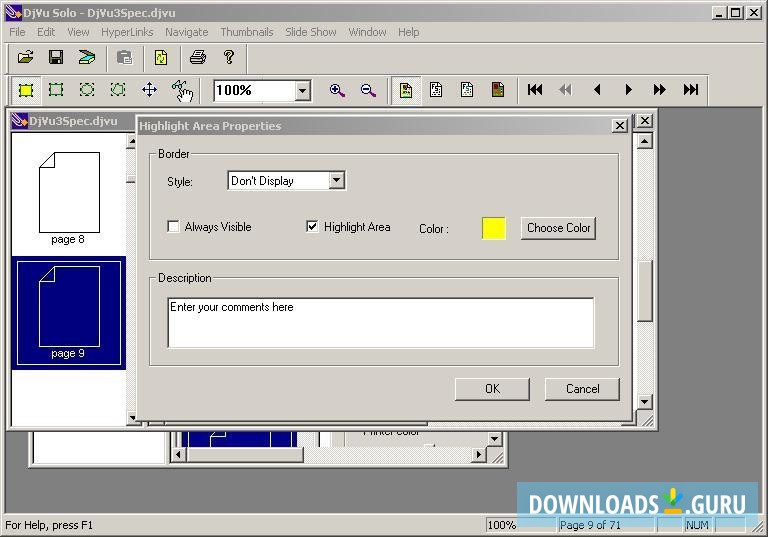Image resolution: width=768 pixels, height=537 pixels.
Task: Click the Print icon in toolbar
Action: coord(198,57)
